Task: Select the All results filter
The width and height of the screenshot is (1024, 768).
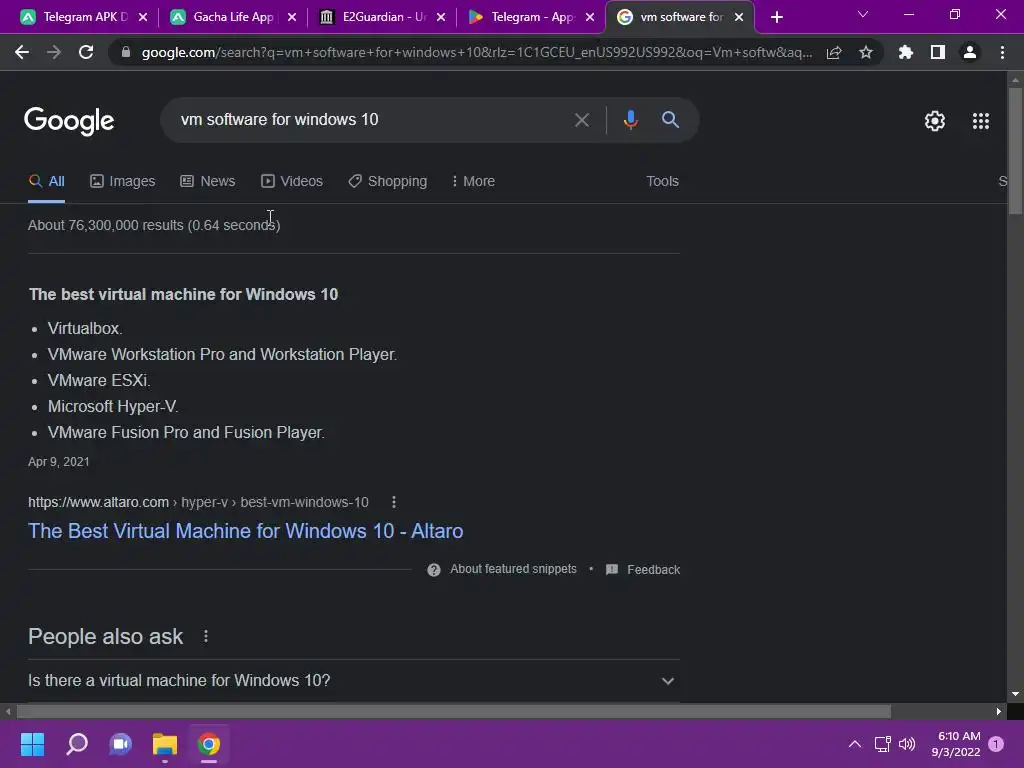Action: (46, 182)
